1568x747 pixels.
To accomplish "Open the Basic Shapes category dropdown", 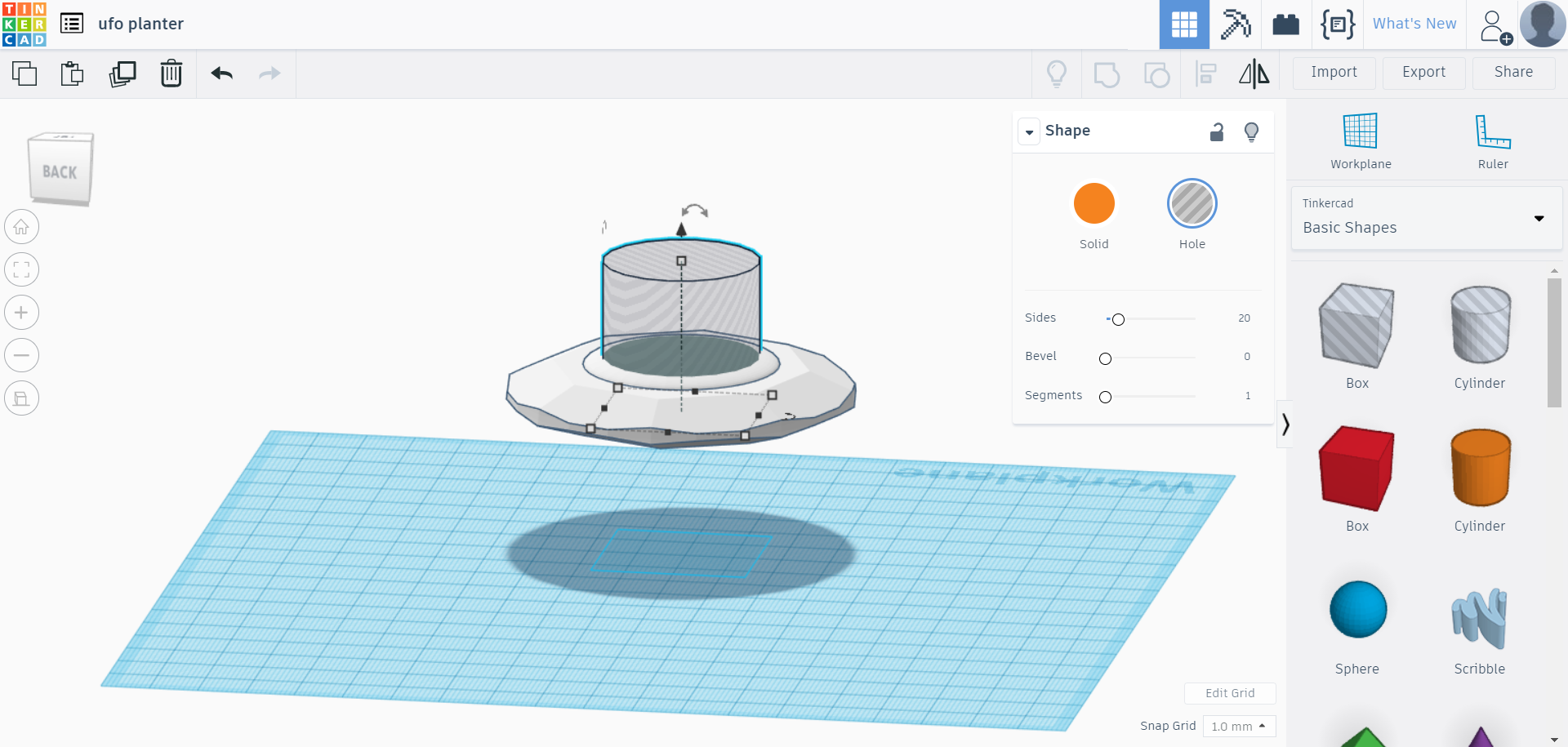I will pos(1427,218).
